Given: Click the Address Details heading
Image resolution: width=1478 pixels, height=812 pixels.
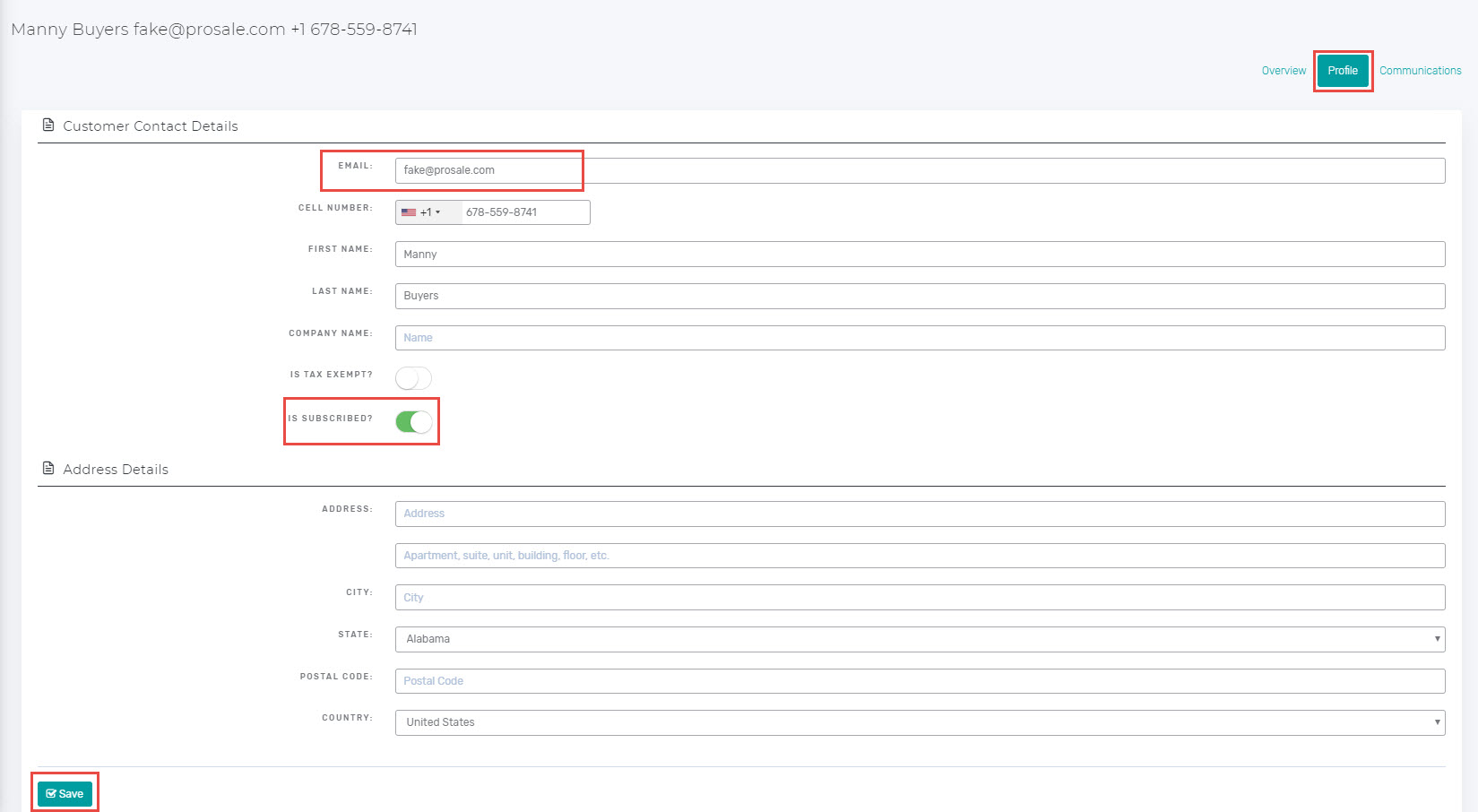Looking at the screenshot, I should click(116, 470).
